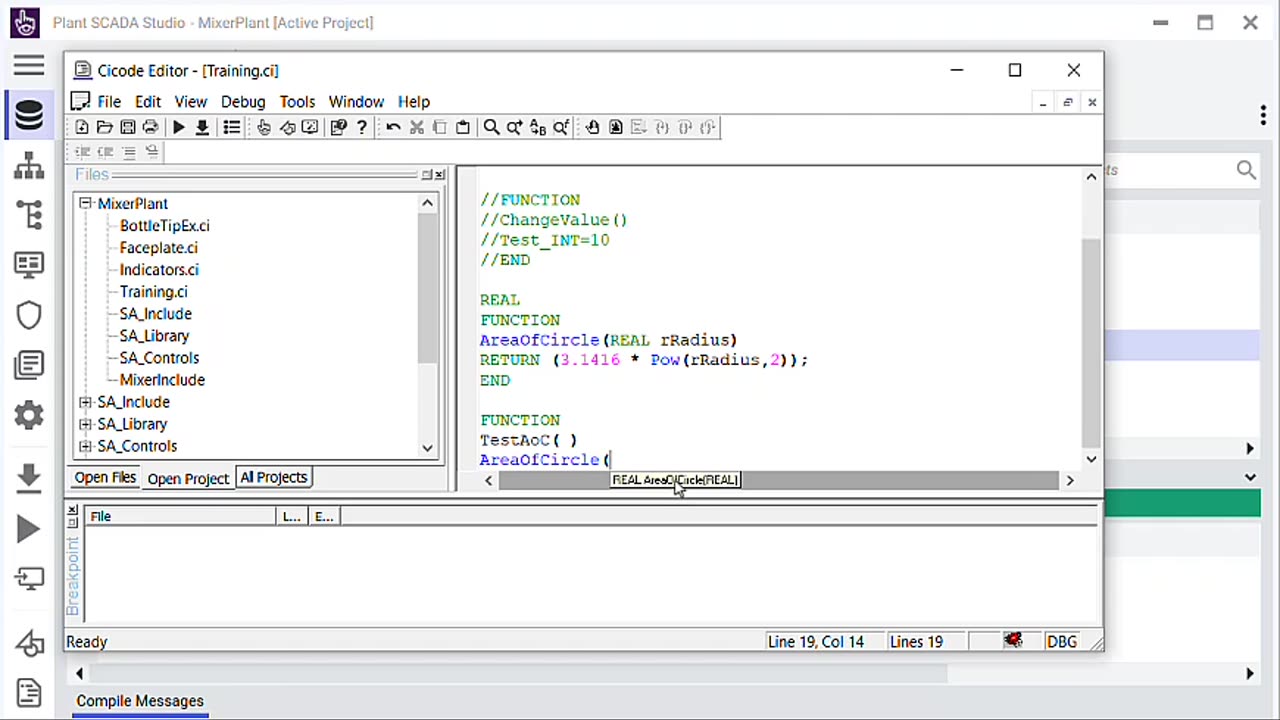Open the tree-branch model icon in sidebar
Image resolution: width=1280 pixels, height=720 pixels.
(28, 215)
